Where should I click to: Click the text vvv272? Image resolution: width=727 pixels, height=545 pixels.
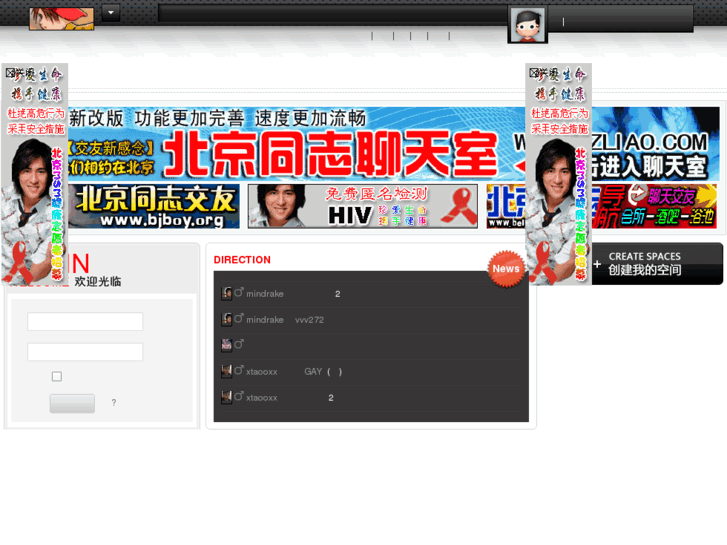pyautogui.click(x=309, y=320)
